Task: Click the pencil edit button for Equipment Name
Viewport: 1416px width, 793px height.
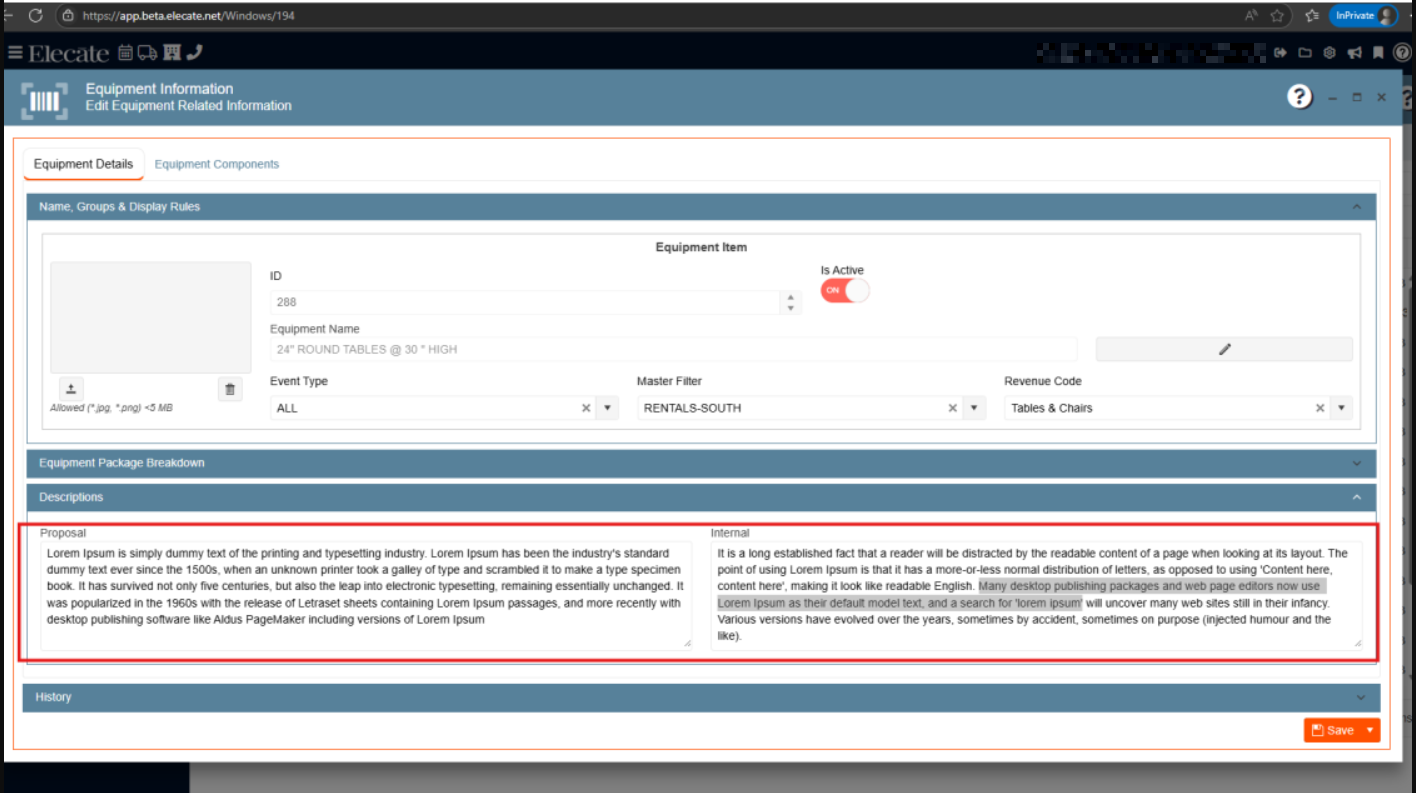Action: [x=1224, y=349]
